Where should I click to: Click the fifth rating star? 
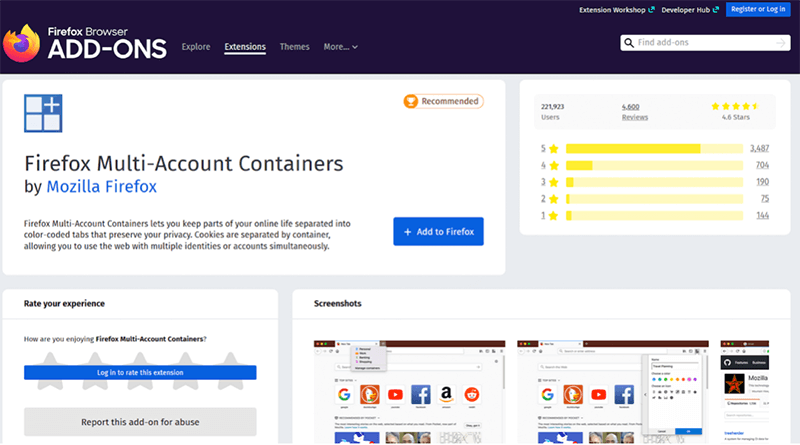[231, 371]
